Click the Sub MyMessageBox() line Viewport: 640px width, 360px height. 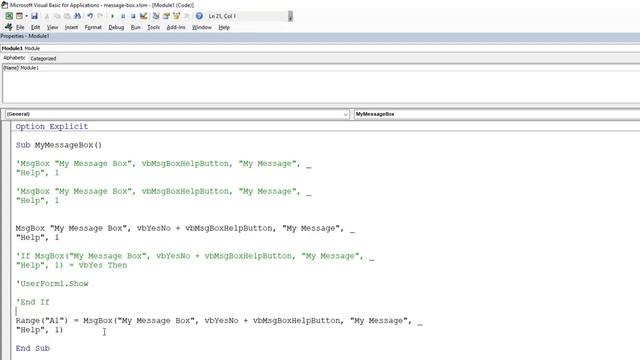coord(59,145)
